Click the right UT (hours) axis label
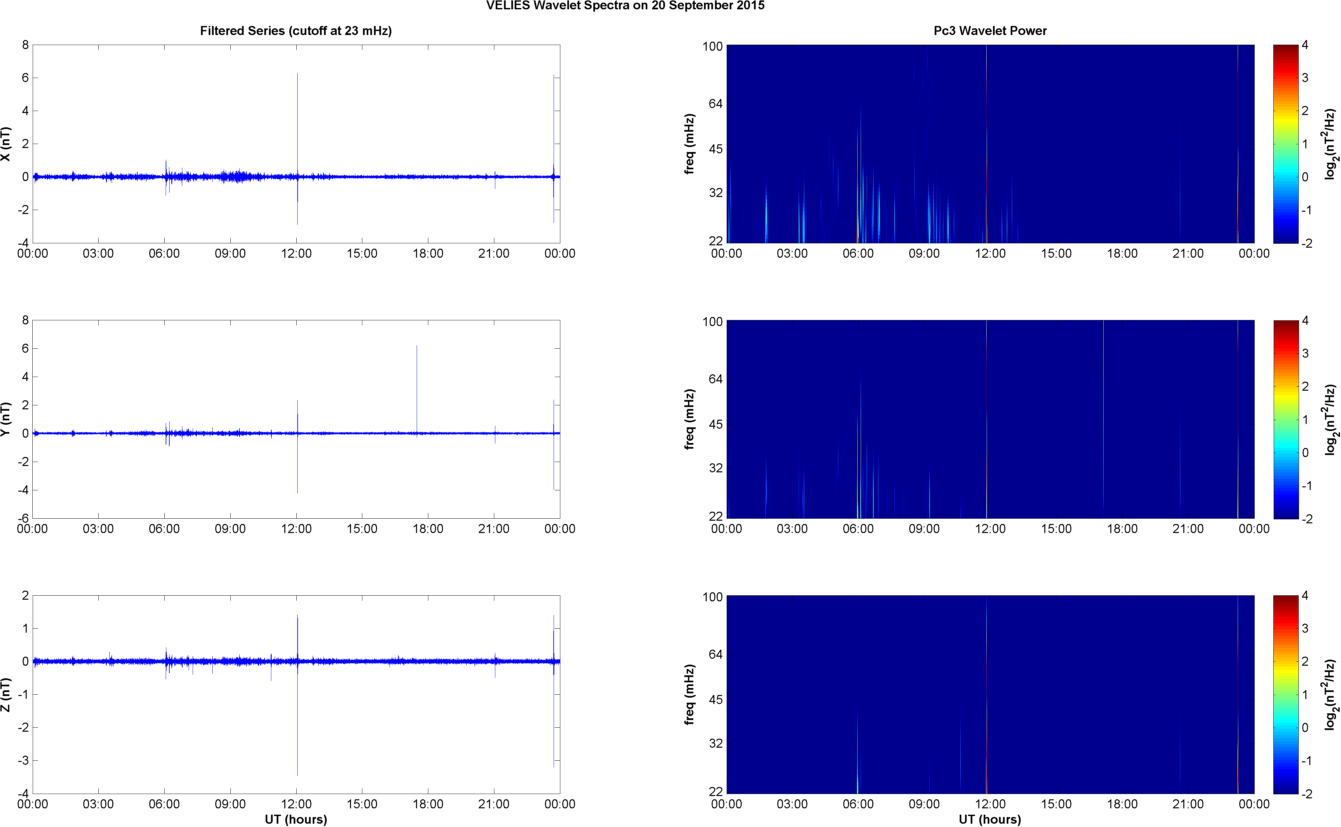The height and width of the screenshot is (827, 1341). point(990,820)
